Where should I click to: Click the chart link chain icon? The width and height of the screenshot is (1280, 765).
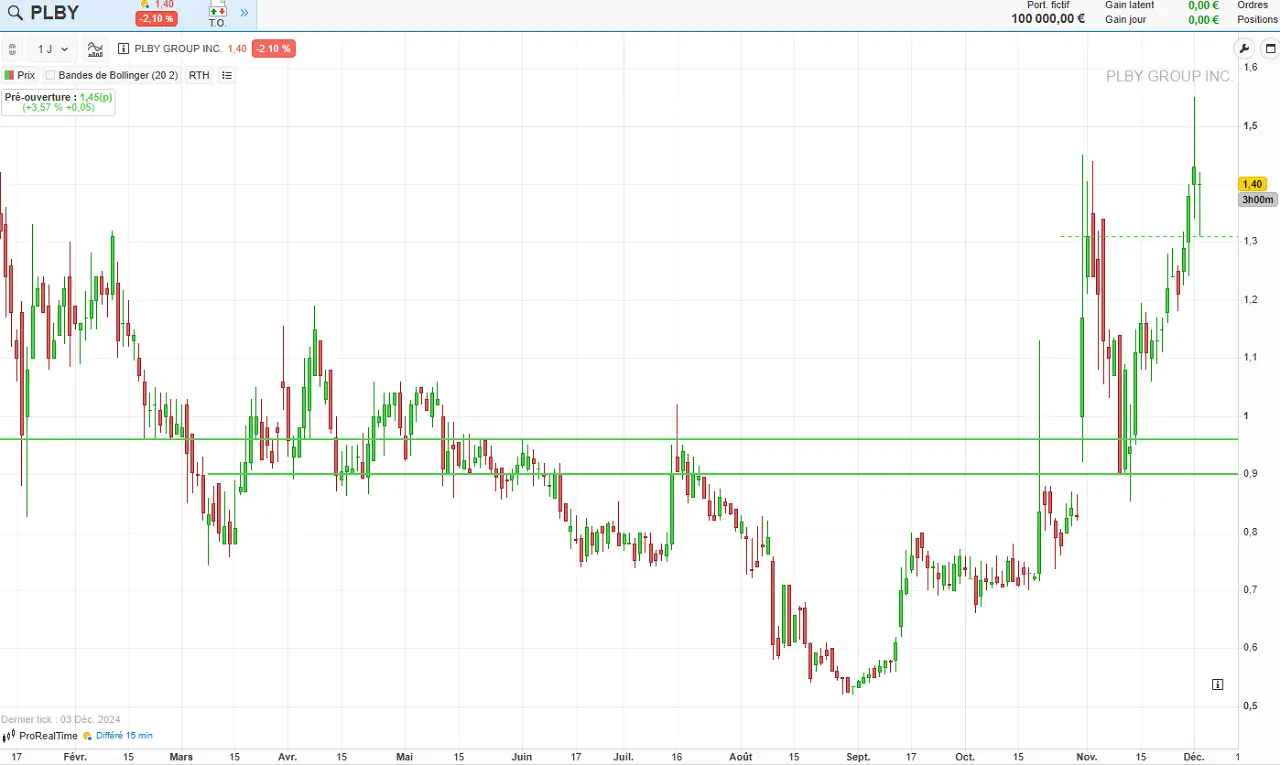coord(12,49)
